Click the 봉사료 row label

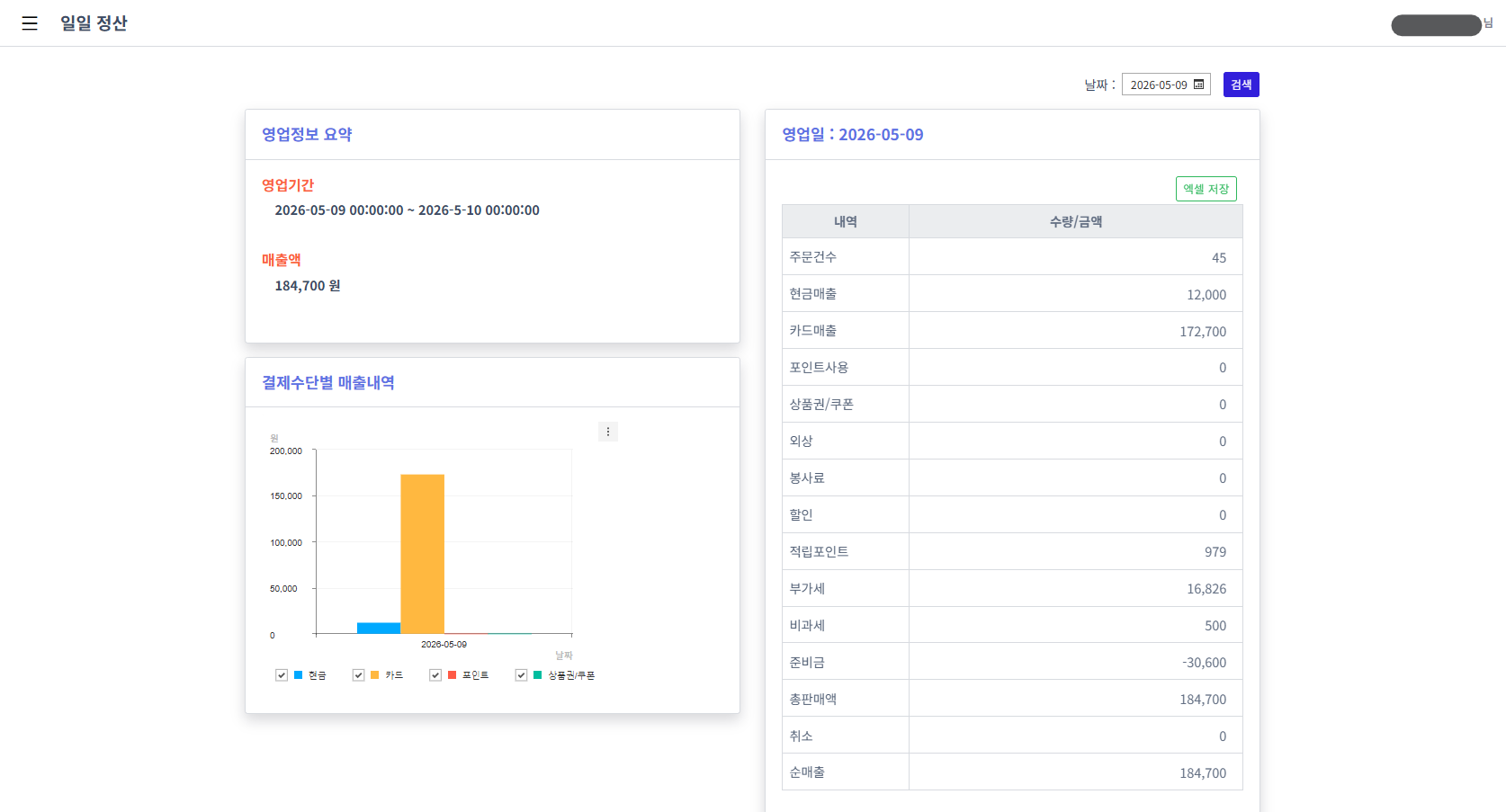point(807,478)
